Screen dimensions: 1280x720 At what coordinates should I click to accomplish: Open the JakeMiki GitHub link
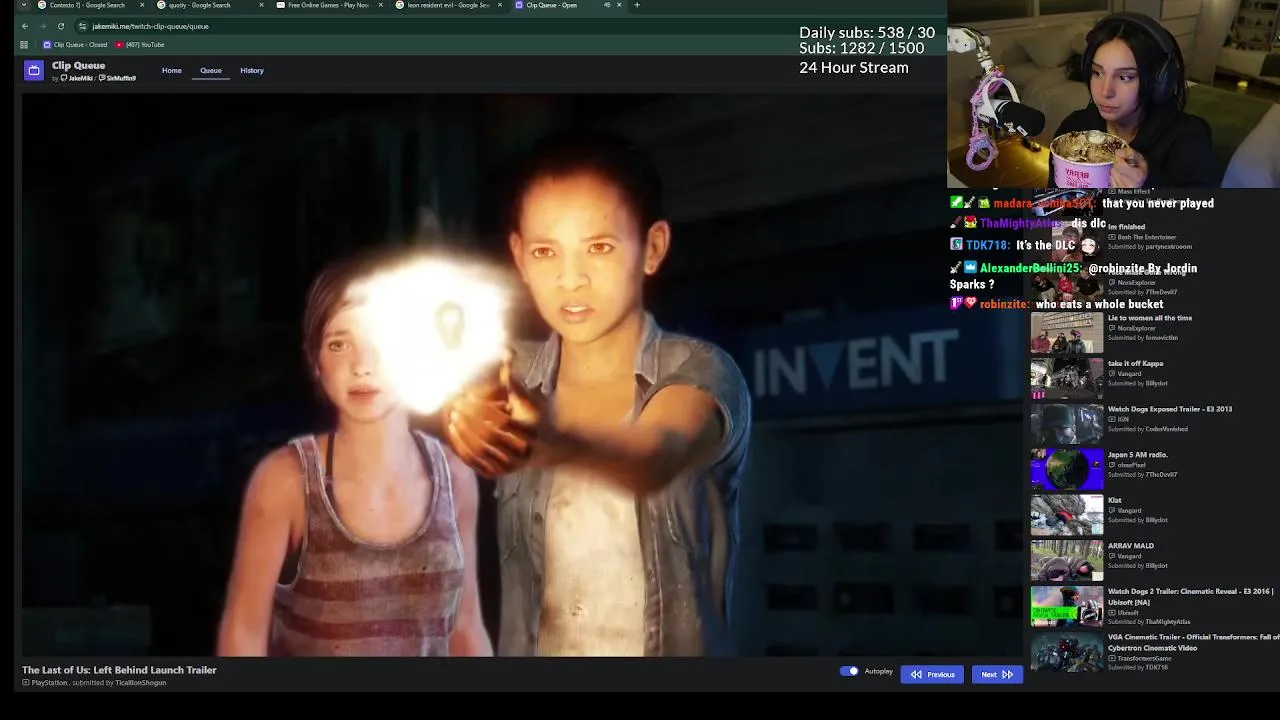click(75, 78)
